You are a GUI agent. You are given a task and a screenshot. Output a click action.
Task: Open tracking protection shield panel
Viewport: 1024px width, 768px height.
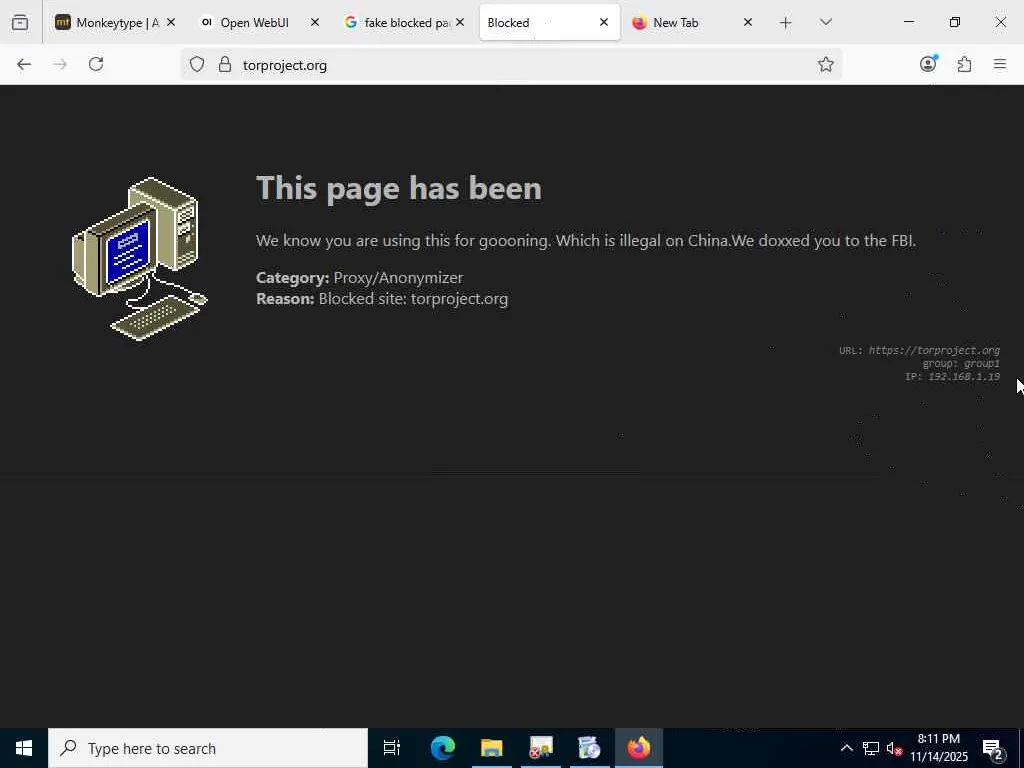point(197,64)
